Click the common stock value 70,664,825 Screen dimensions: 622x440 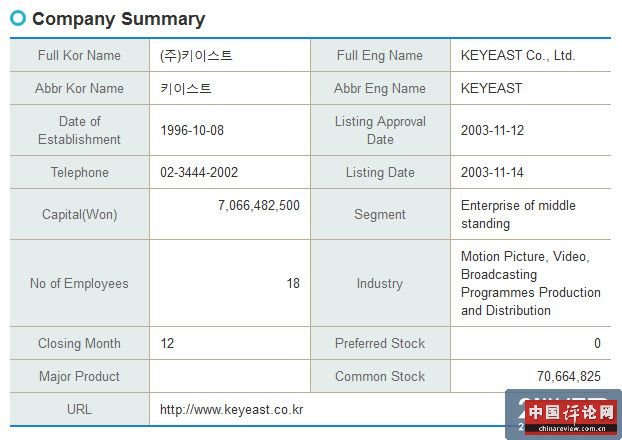click(x=568, y=376)
